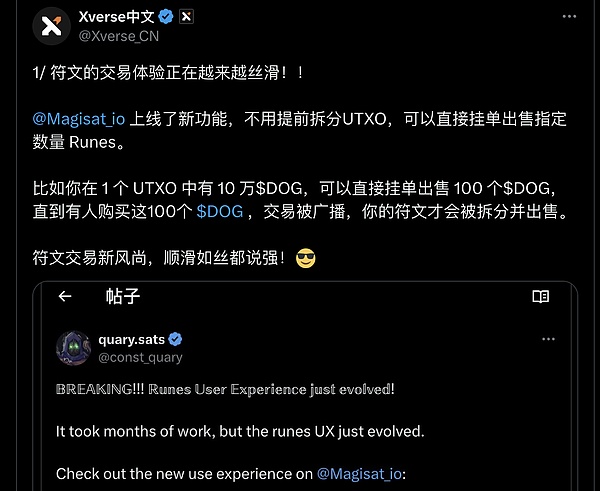Open the @Magisat_io mention in Chinese post

(x=79, y=119)
